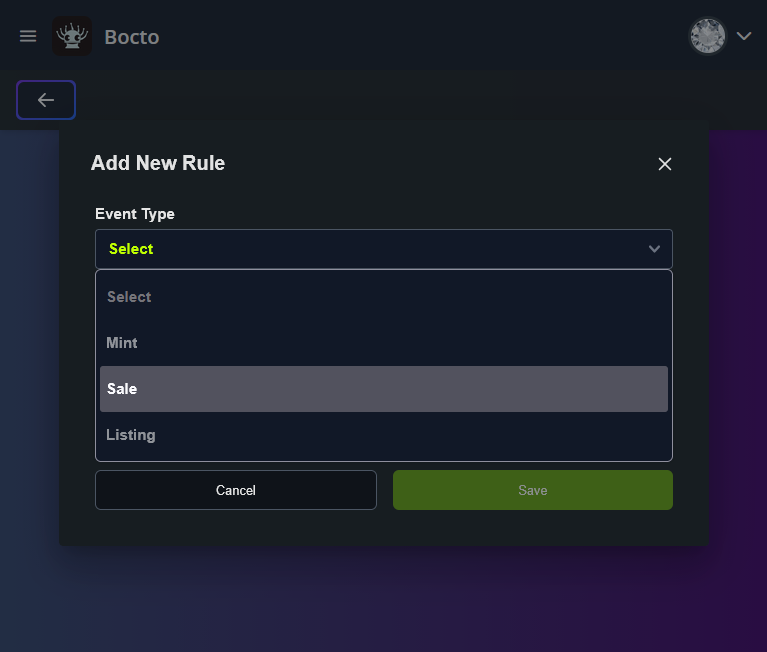Click the back arrow button
This screenshot has height=652, width=767.
click(46, 100)
